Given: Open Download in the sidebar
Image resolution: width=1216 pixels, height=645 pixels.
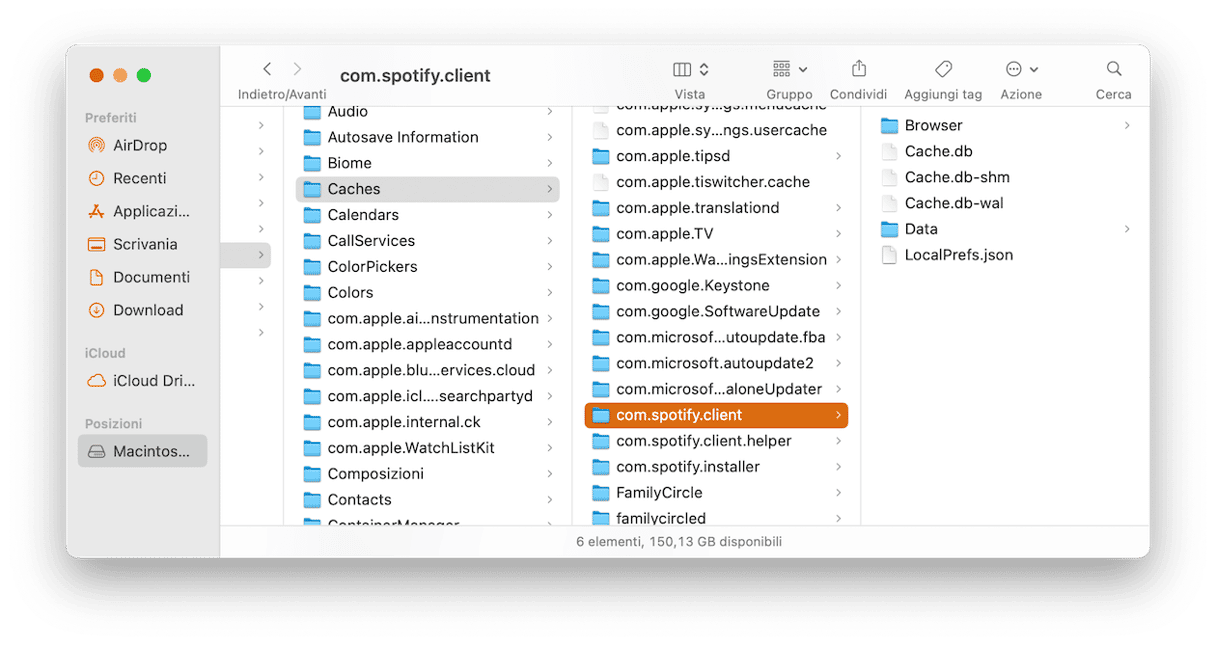Looking at the screenshot, I should point(142,310).
